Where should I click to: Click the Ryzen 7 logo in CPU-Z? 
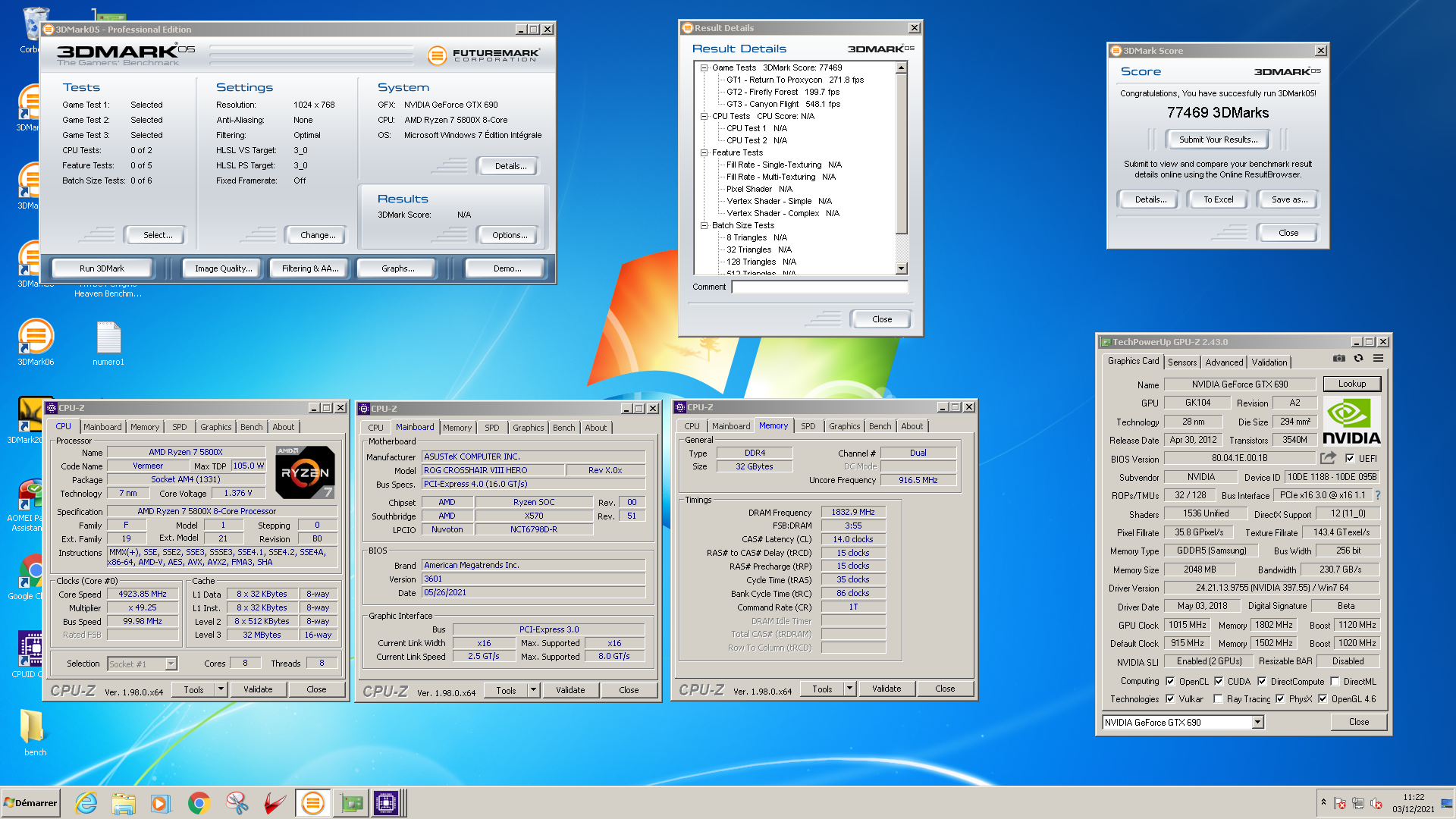click(305, 472)
